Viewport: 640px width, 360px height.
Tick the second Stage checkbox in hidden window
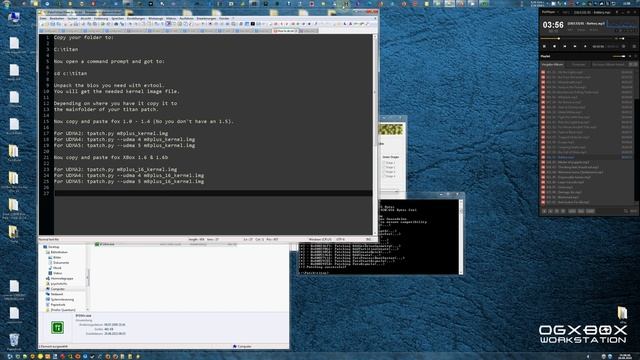tap(384, 167)
